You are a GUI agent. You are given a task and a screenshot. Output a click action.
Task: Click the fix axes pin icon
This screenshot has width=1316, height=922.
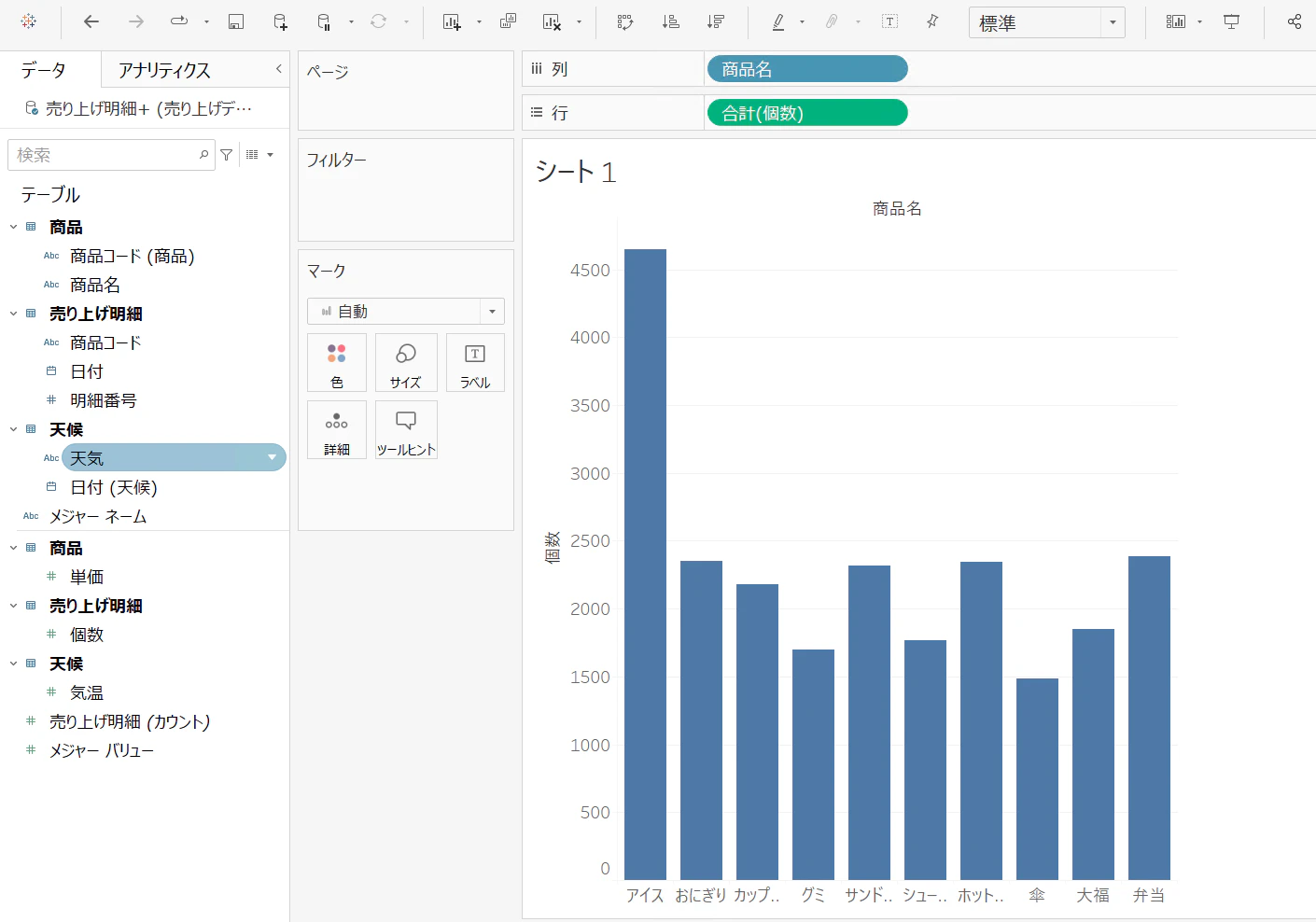tap(932, 21)
